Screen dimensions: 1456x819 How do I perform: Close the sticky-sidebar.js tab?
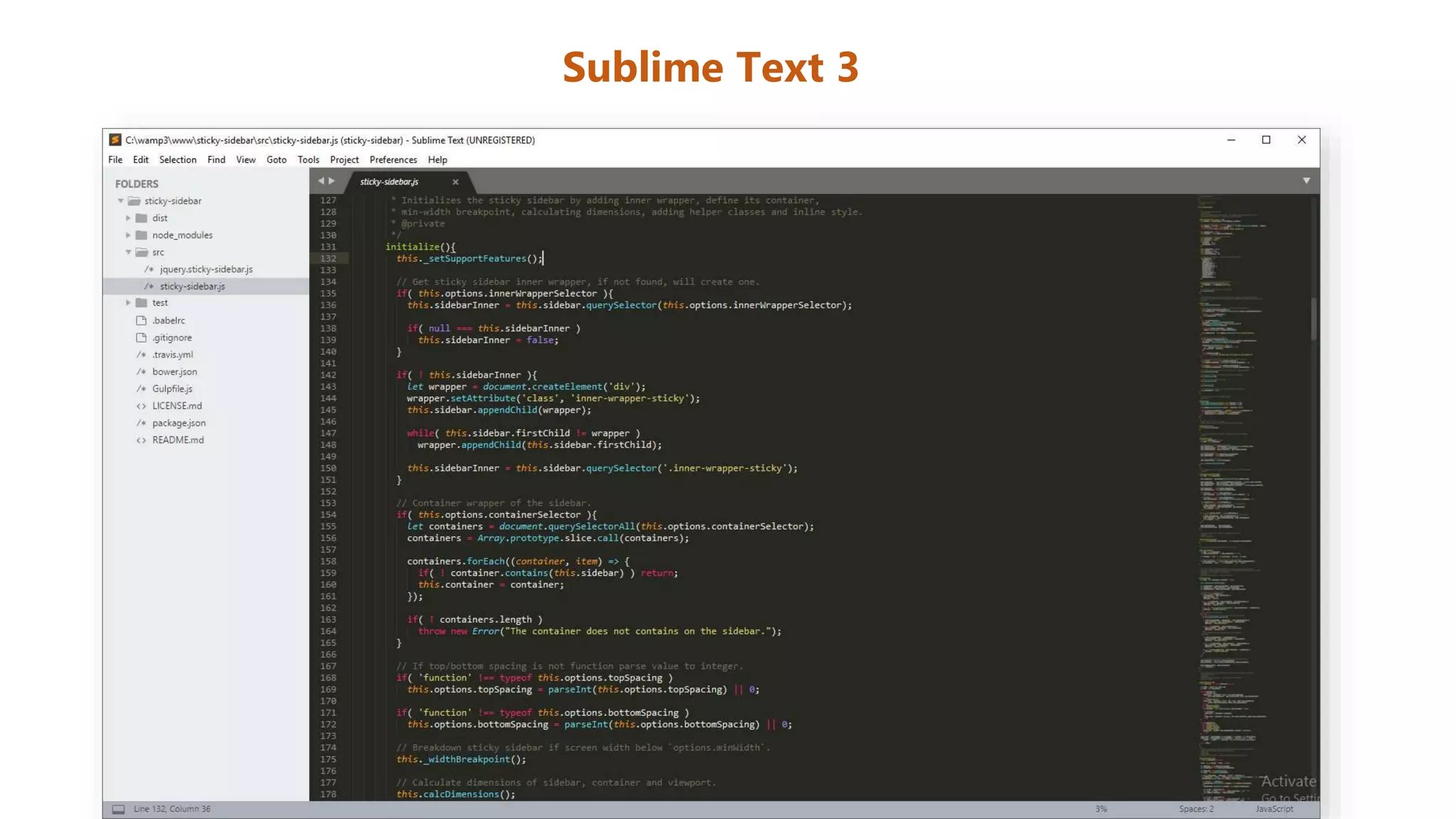pyautogui.click(x=456, y=182)
